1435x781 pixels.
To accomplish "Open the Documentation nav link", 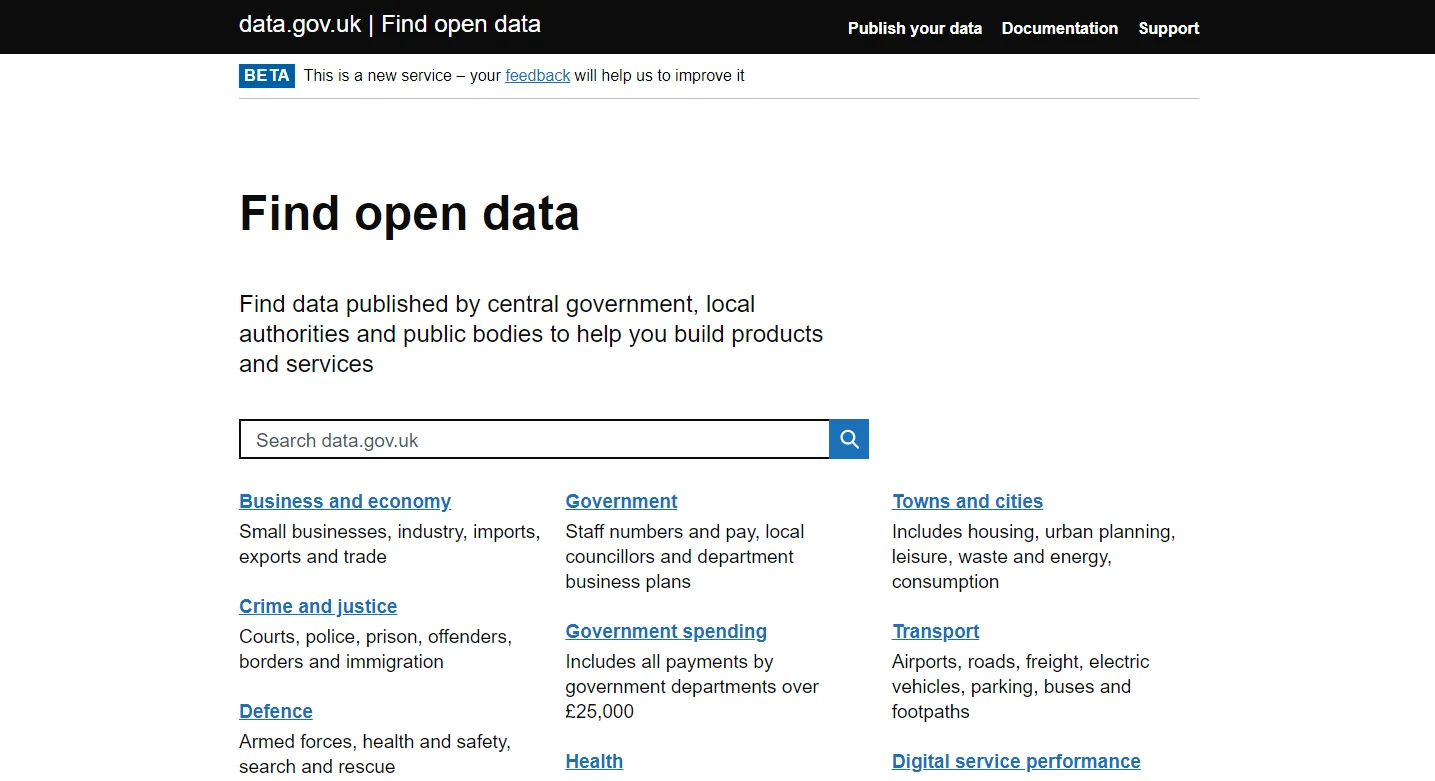I will pos(1060,28).
